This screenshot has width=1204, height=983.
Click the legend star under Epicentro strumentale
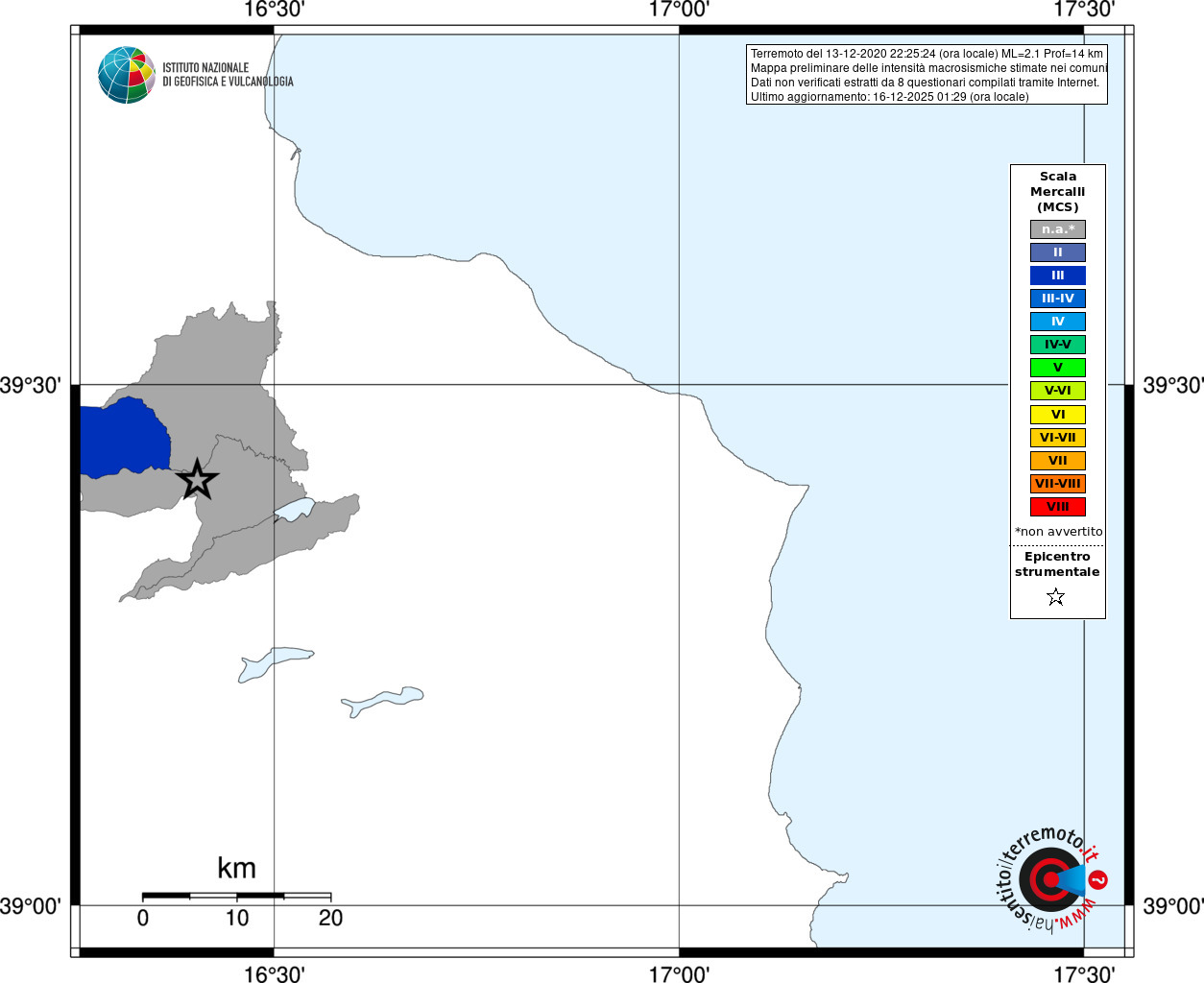1056,597
